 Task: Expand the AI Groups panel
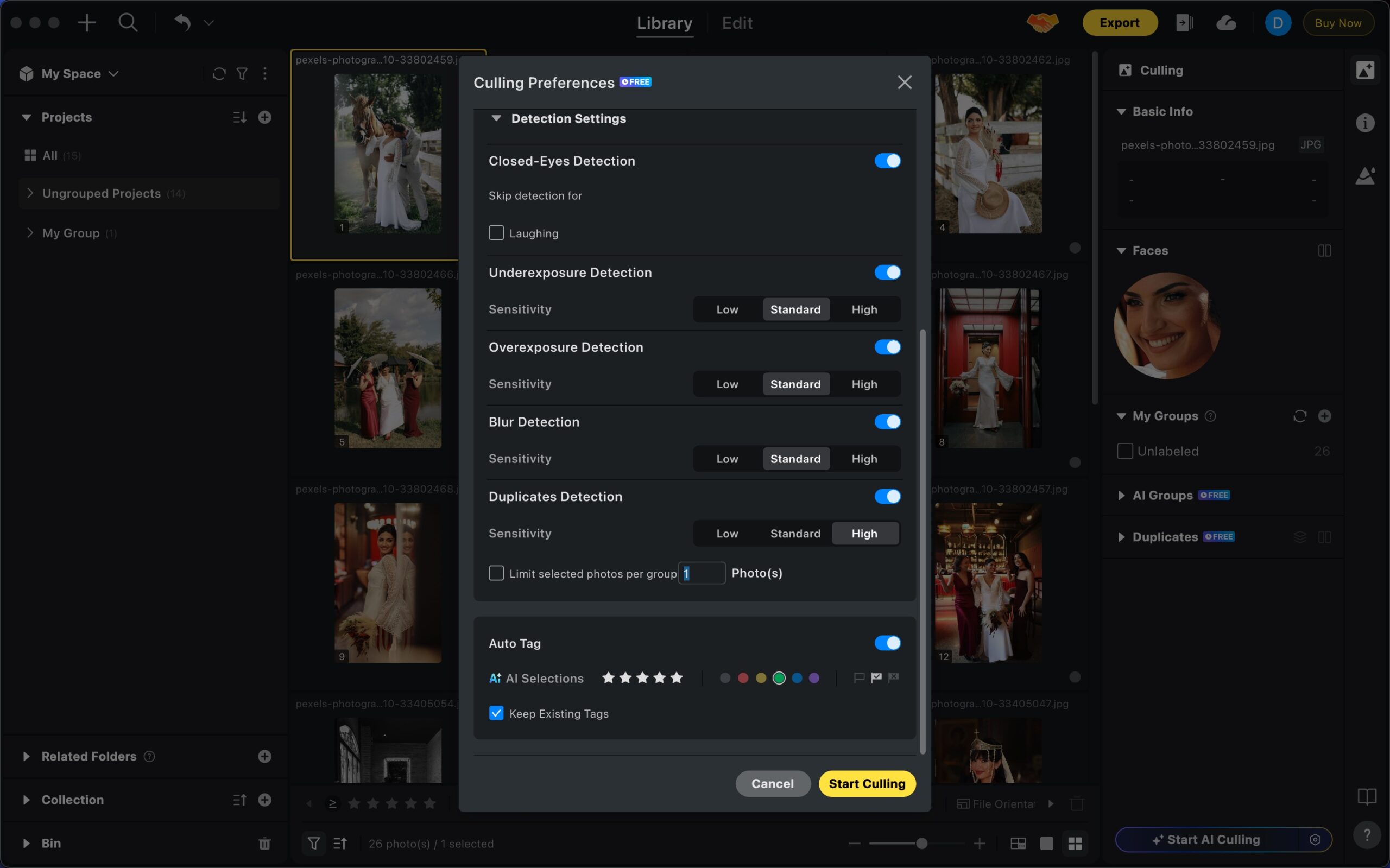[1121, 496]
